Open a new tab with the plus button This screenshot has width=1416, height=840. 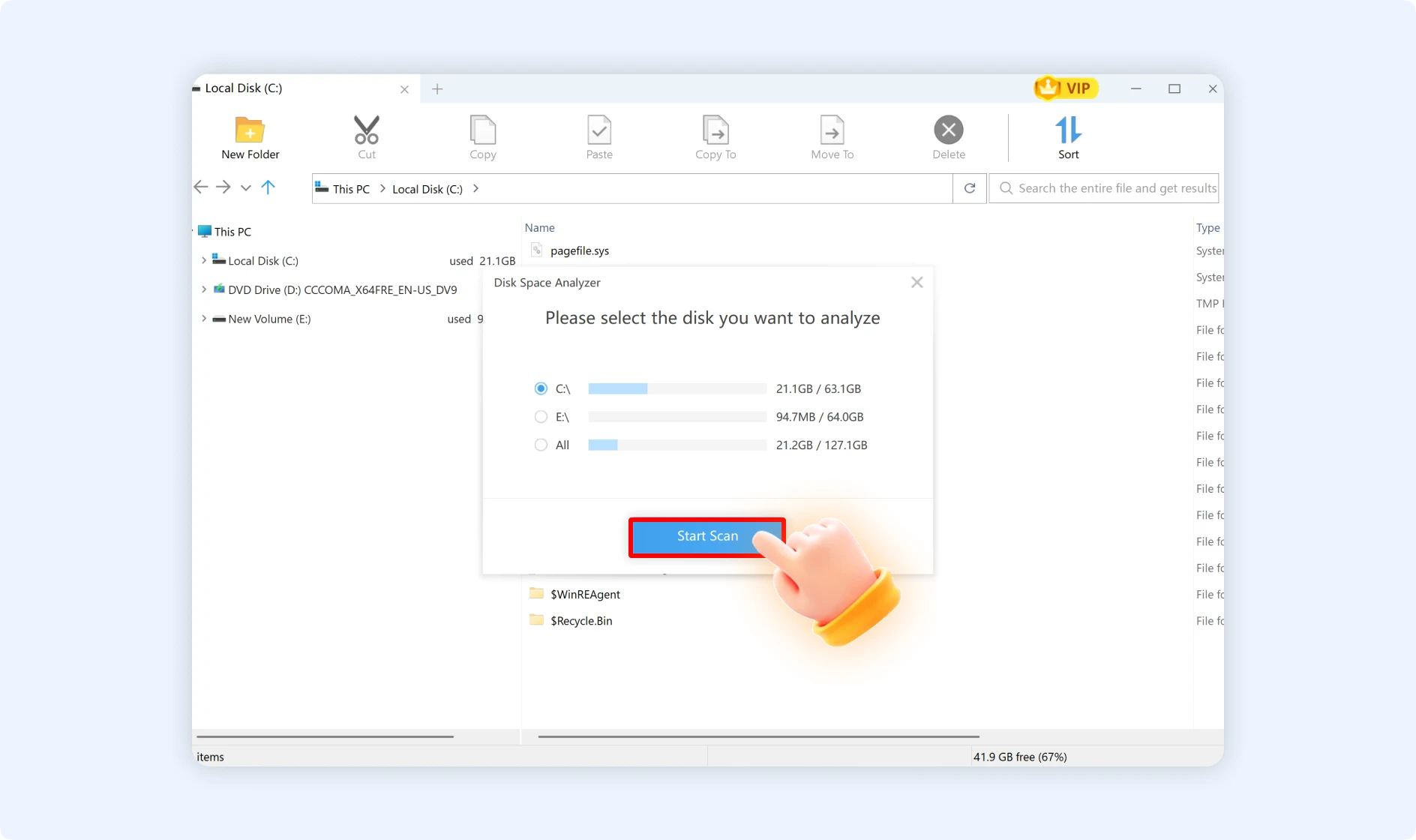[437, 88]
